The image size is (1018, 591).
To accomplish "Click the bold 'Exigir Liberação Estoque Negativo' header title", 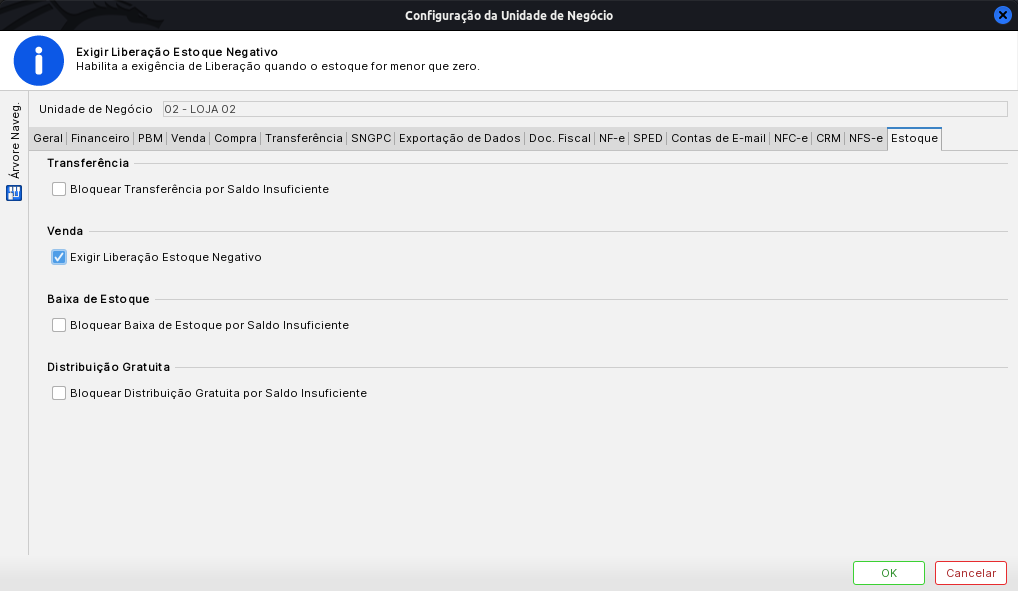I will 177,52.
